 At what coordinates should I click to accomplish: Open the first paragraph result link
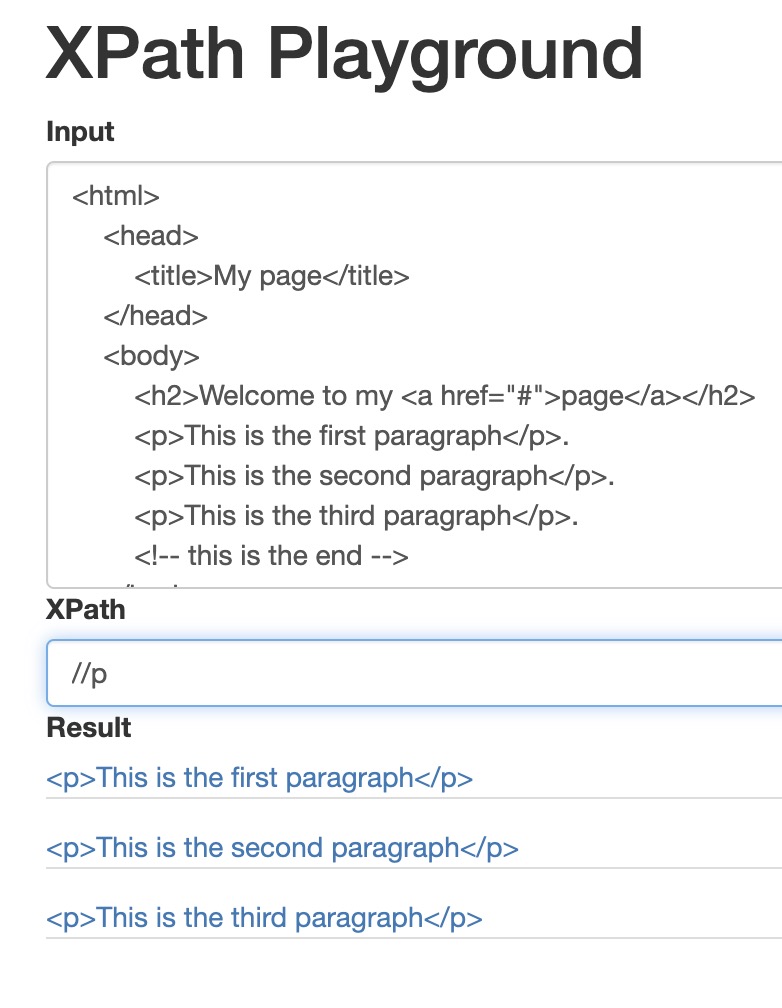coord(259,778)
